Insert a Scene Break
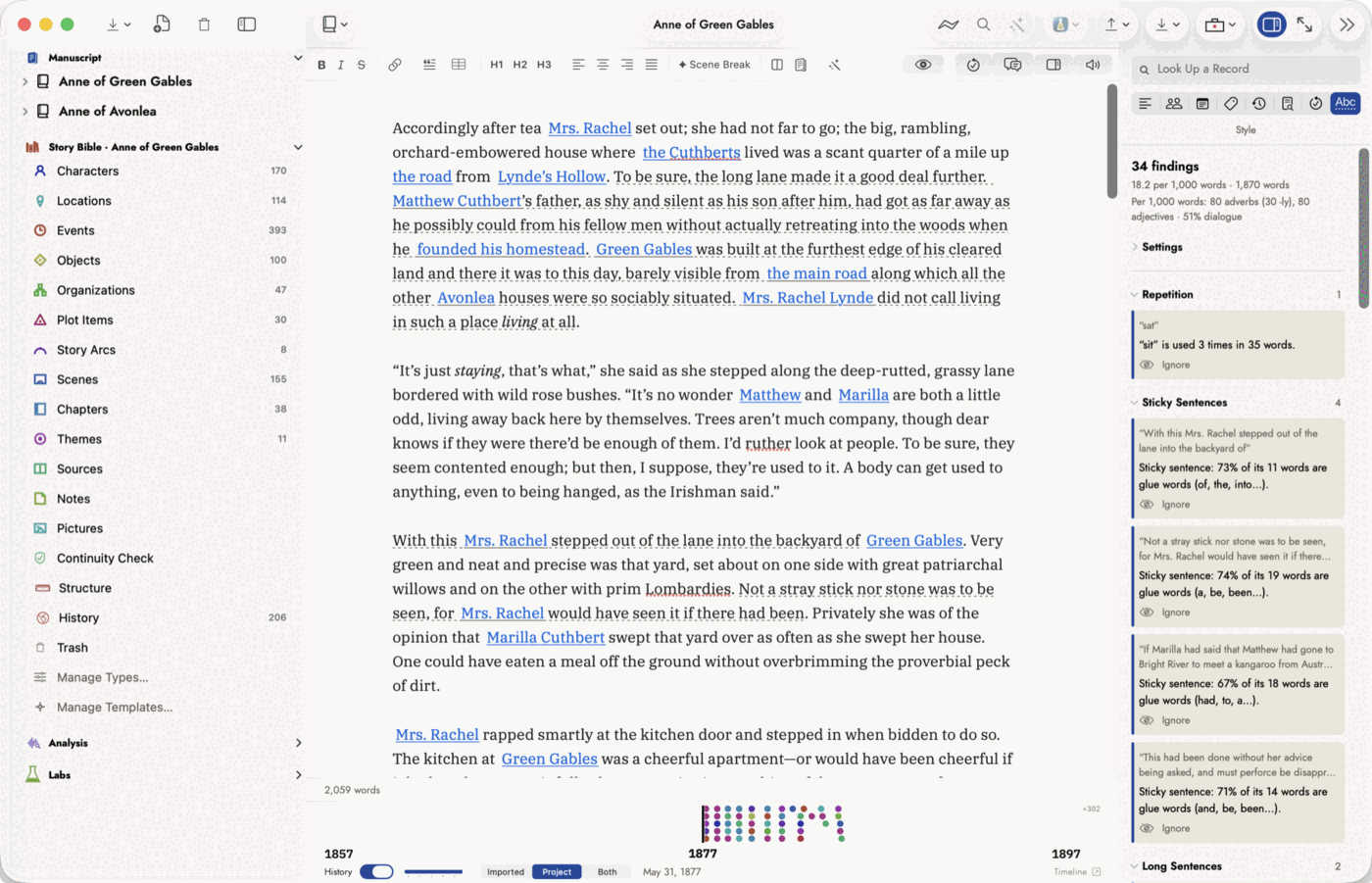The height and width of the screenshot is (883, 1372). tap(714, 65)
